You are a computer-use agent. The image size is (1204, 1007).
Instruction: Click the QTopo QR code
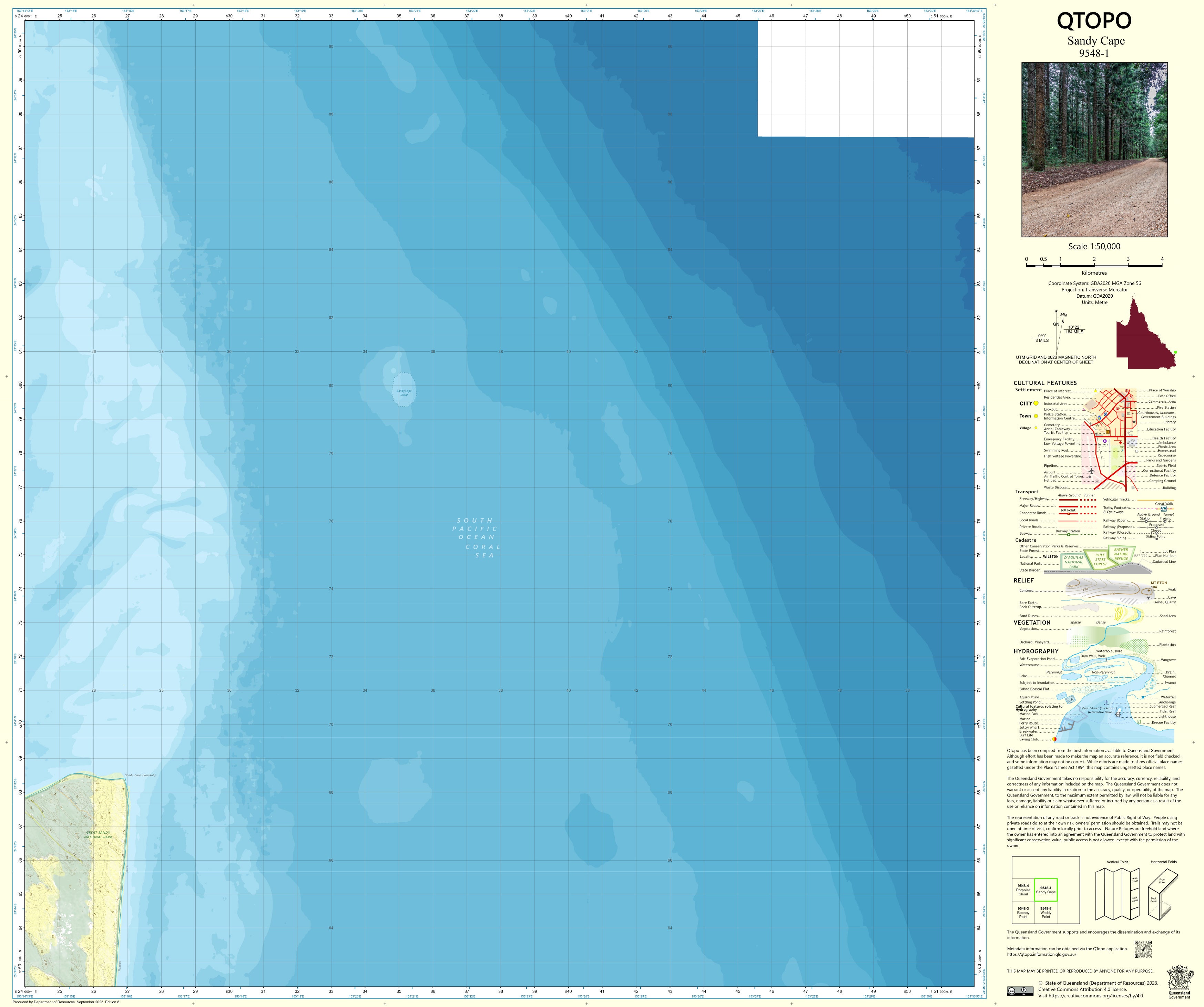coord(1143,948)
